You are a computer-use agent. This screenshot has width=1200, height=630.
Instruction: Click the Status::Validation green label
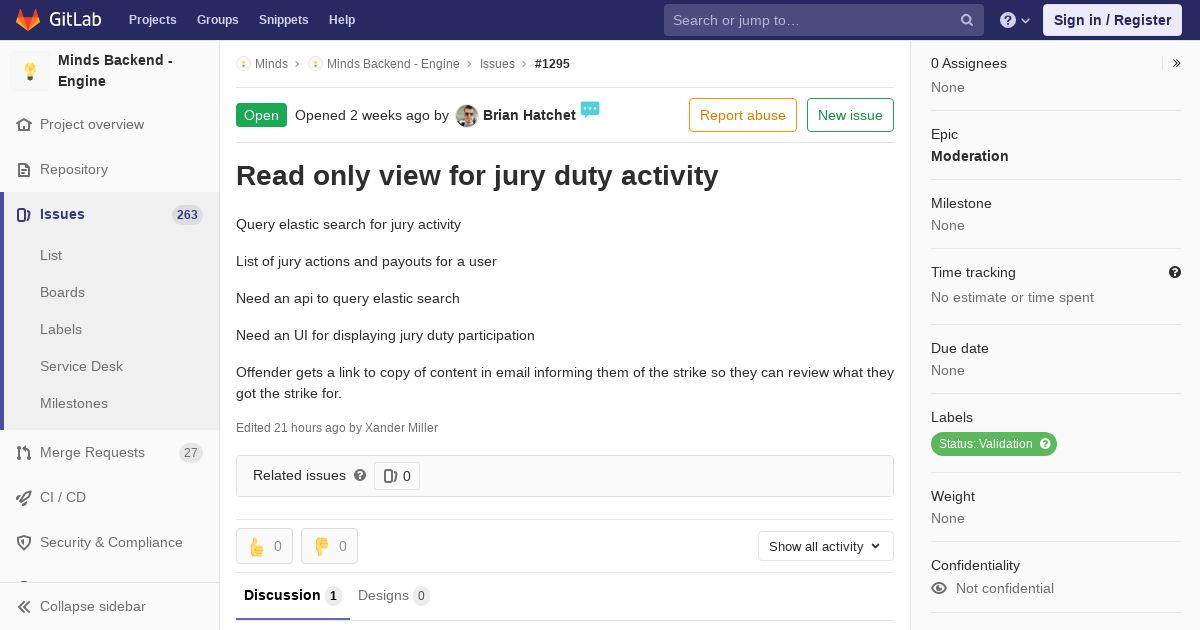click(x=985, y=444)
